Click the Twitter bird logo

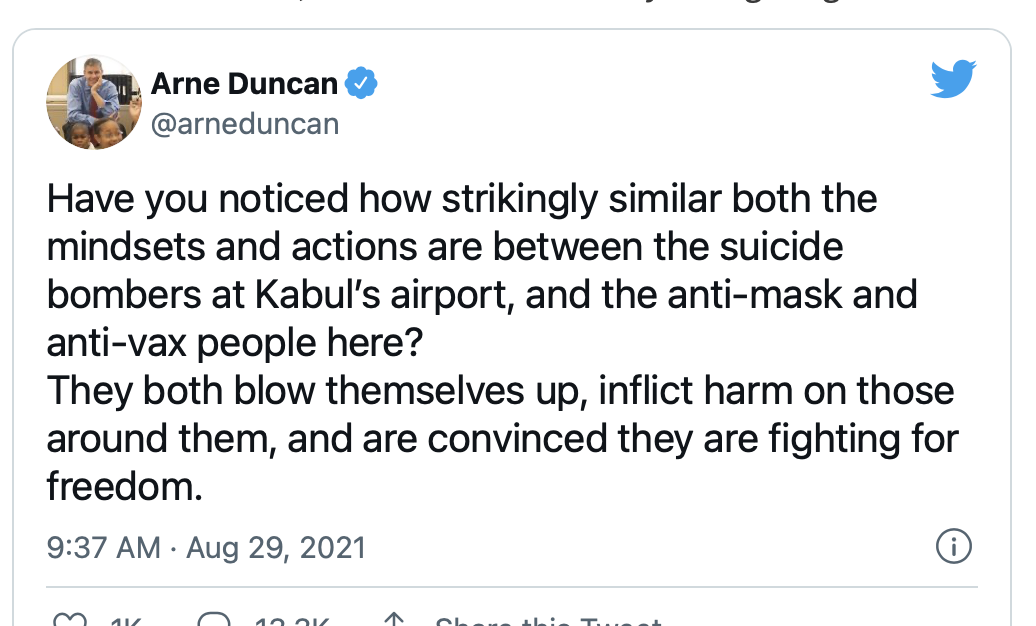click(953, 79)
